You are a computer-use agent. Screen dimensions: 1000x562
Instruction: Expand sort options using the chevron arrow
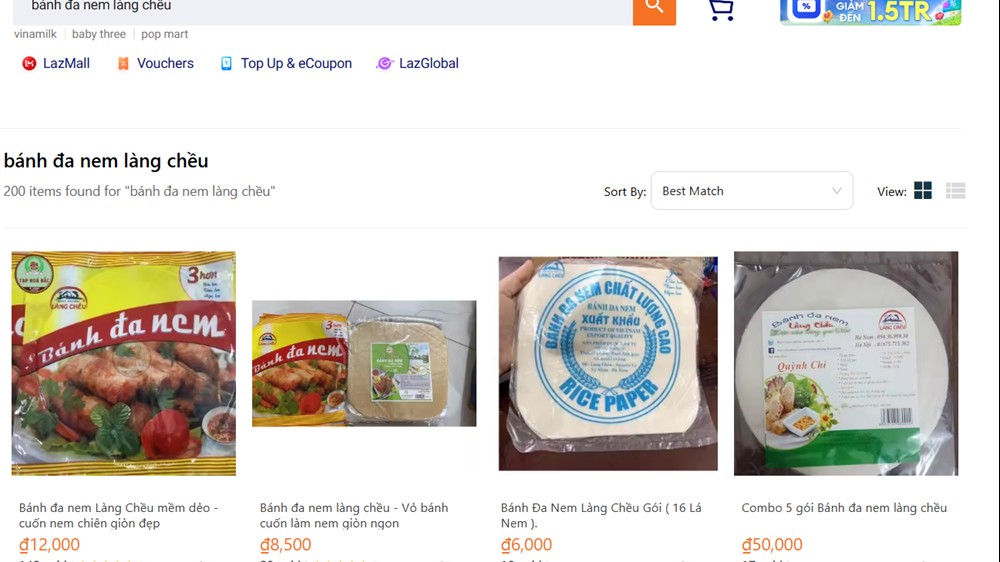click(x=837, y=191)
